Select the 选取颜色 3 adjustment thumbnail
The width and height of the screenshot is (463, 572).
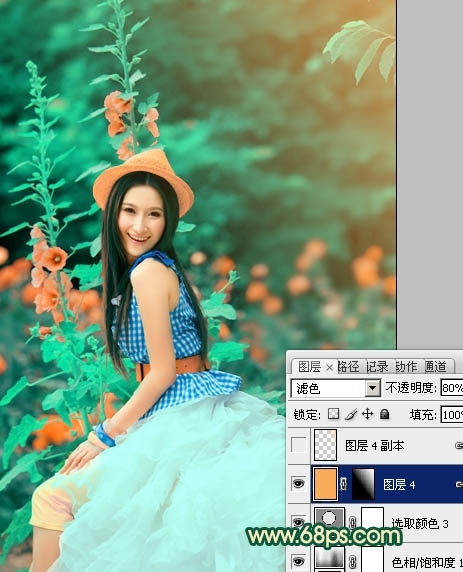pyautogui.click(x=329, y=519)
